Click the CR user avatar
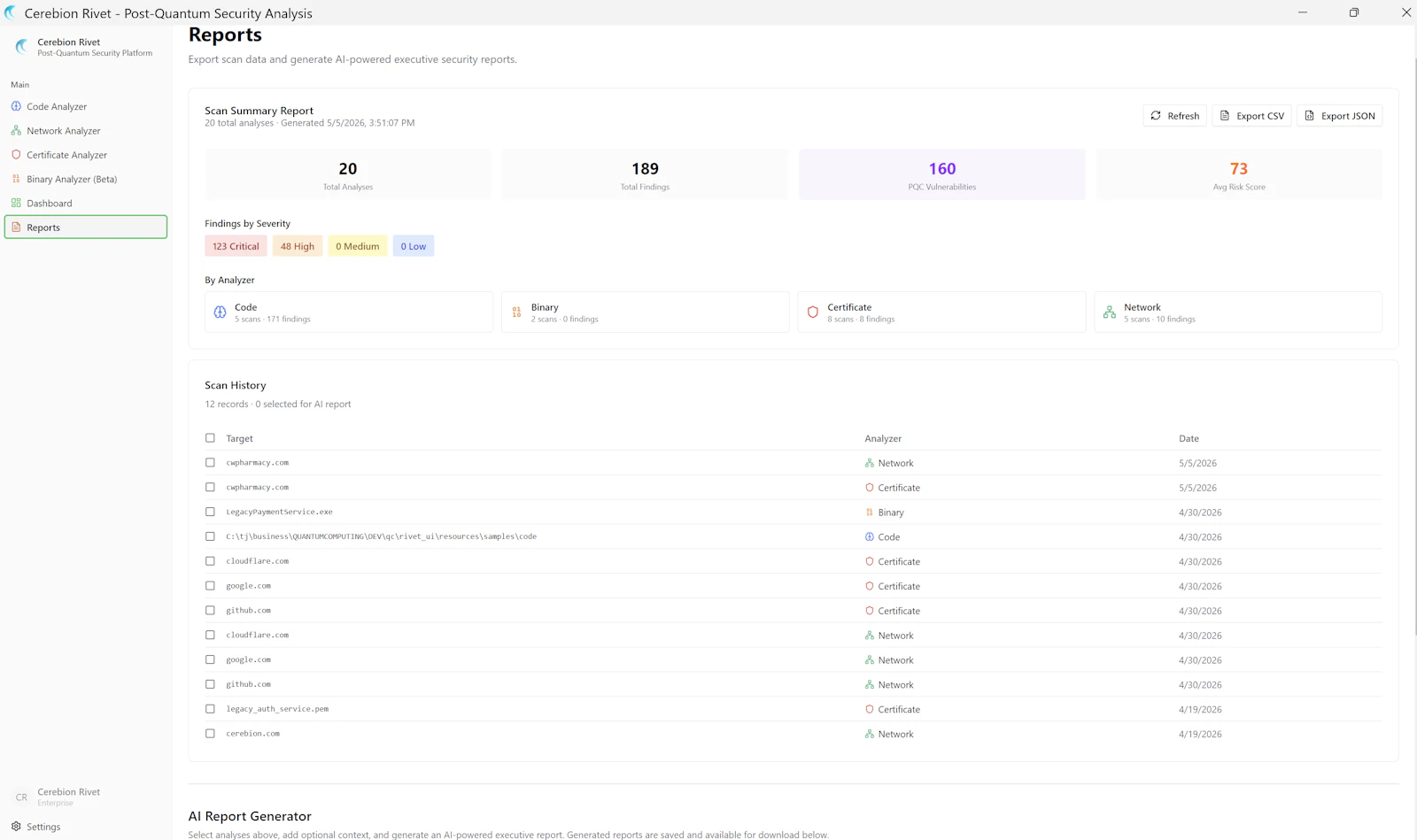This screenshot has height=840, width=1417. [x=21, y=797]
